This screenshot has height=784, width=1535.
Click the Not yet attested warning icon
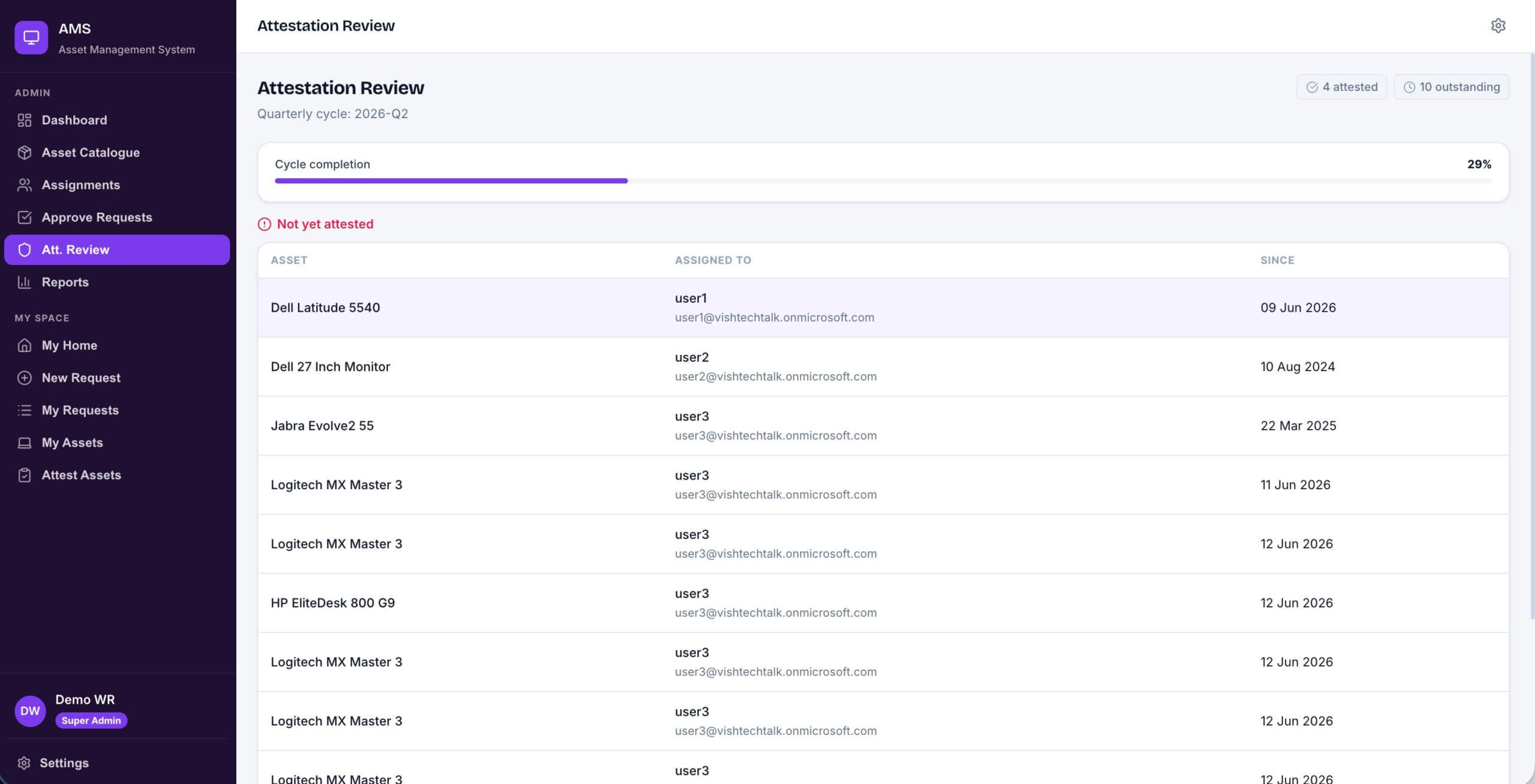(x=264, y=224)
